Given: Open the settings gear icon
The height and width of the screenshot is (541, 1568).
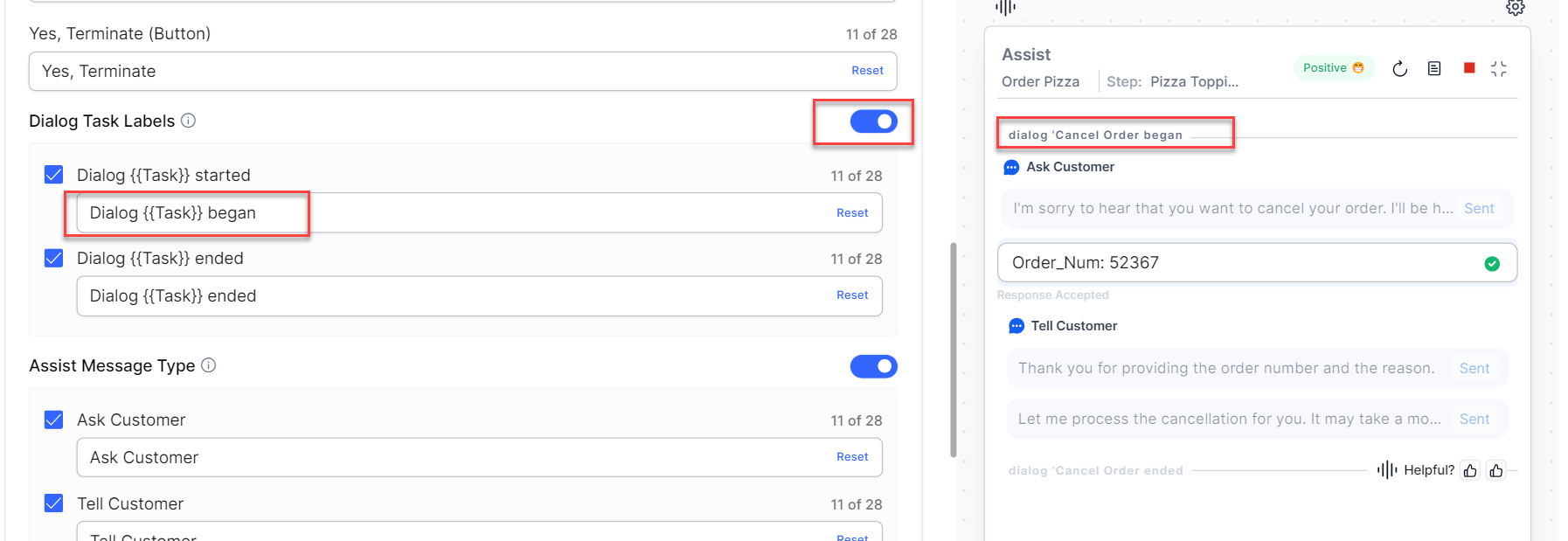Looking at the screenshot, I should click(1515, 8).
